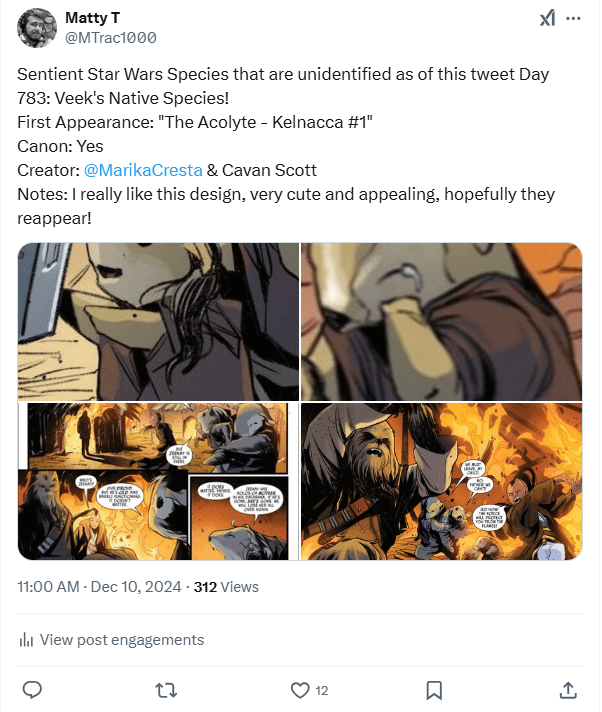This screenshot has height=712, width=602.
Task: Open View post engagements
Action: click(121, 640)
